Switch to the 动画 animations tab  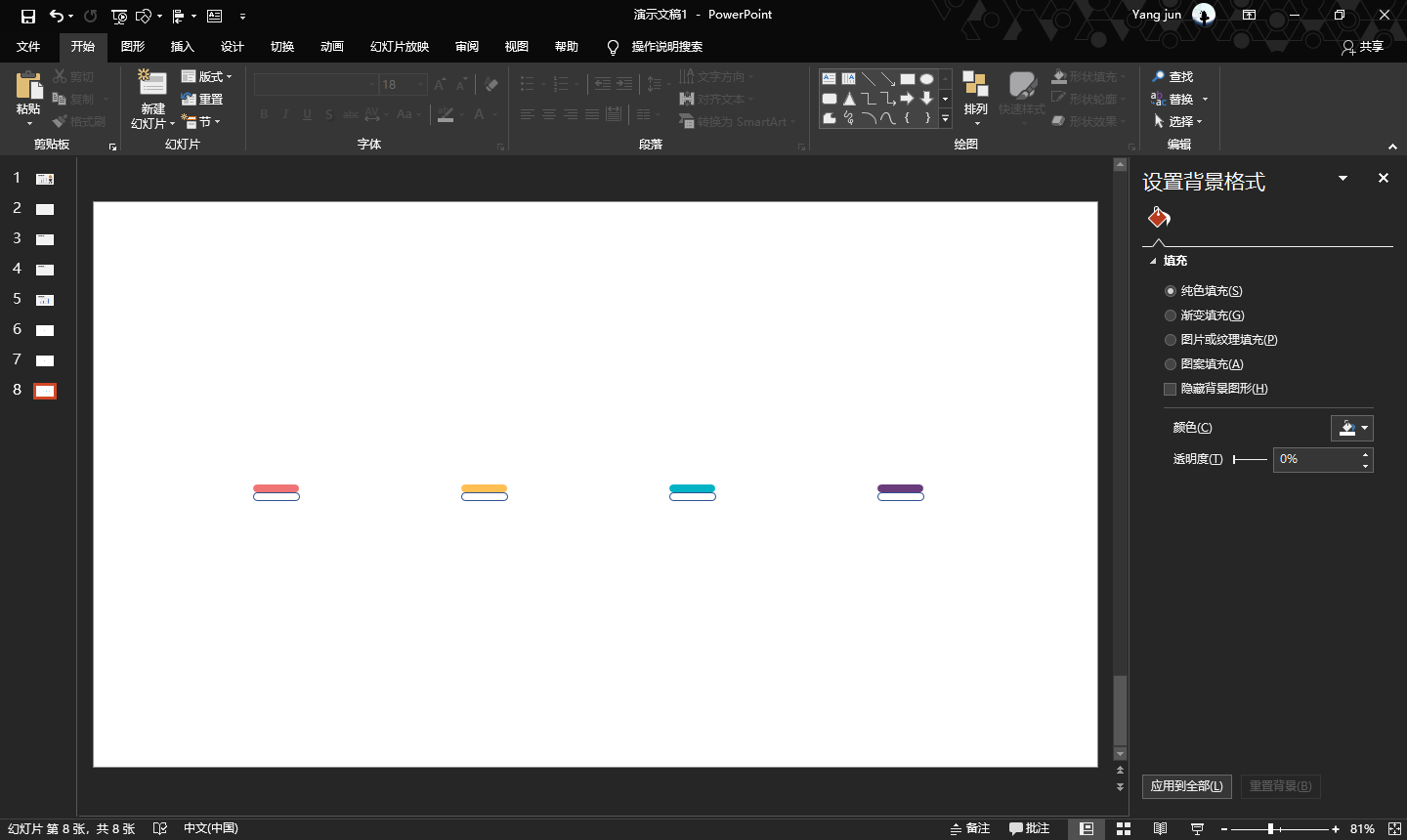pyautogui.click(x=332, y=47)
